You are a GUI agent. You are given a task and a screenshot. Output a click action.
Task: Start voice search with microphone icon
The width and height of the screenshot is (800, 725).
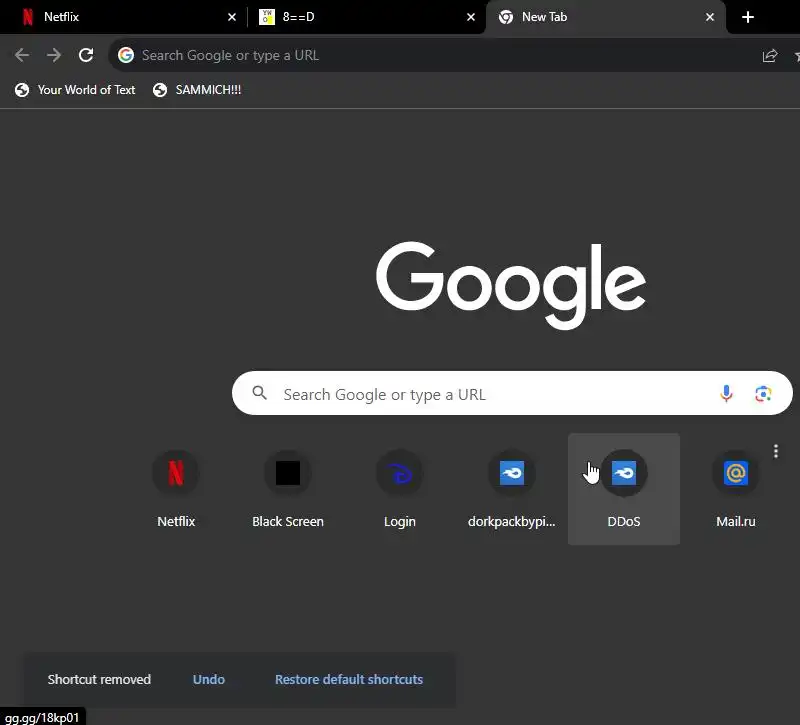click(726, 393)
